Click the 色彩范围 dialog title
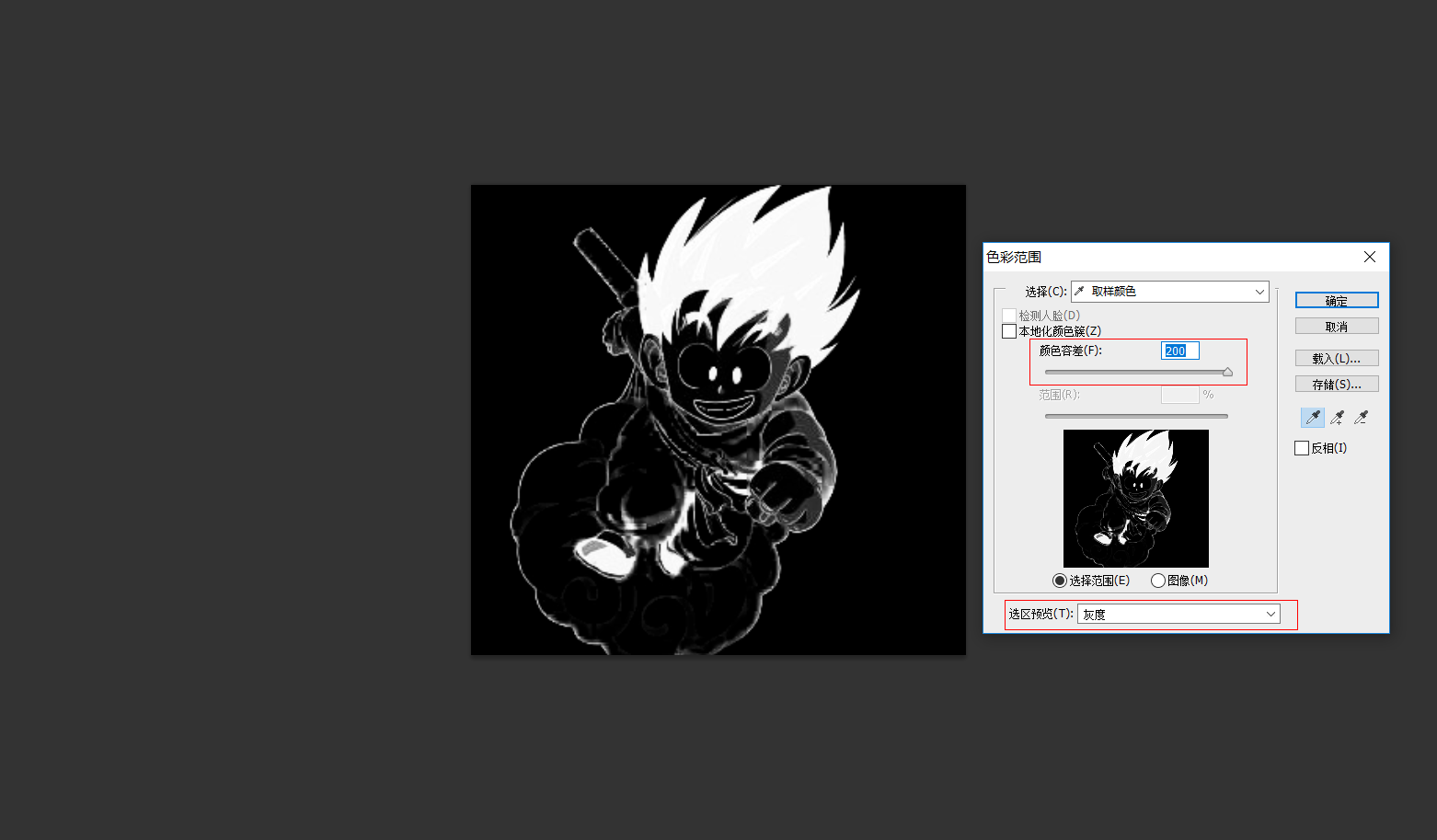 click(x=1014, y=257)
